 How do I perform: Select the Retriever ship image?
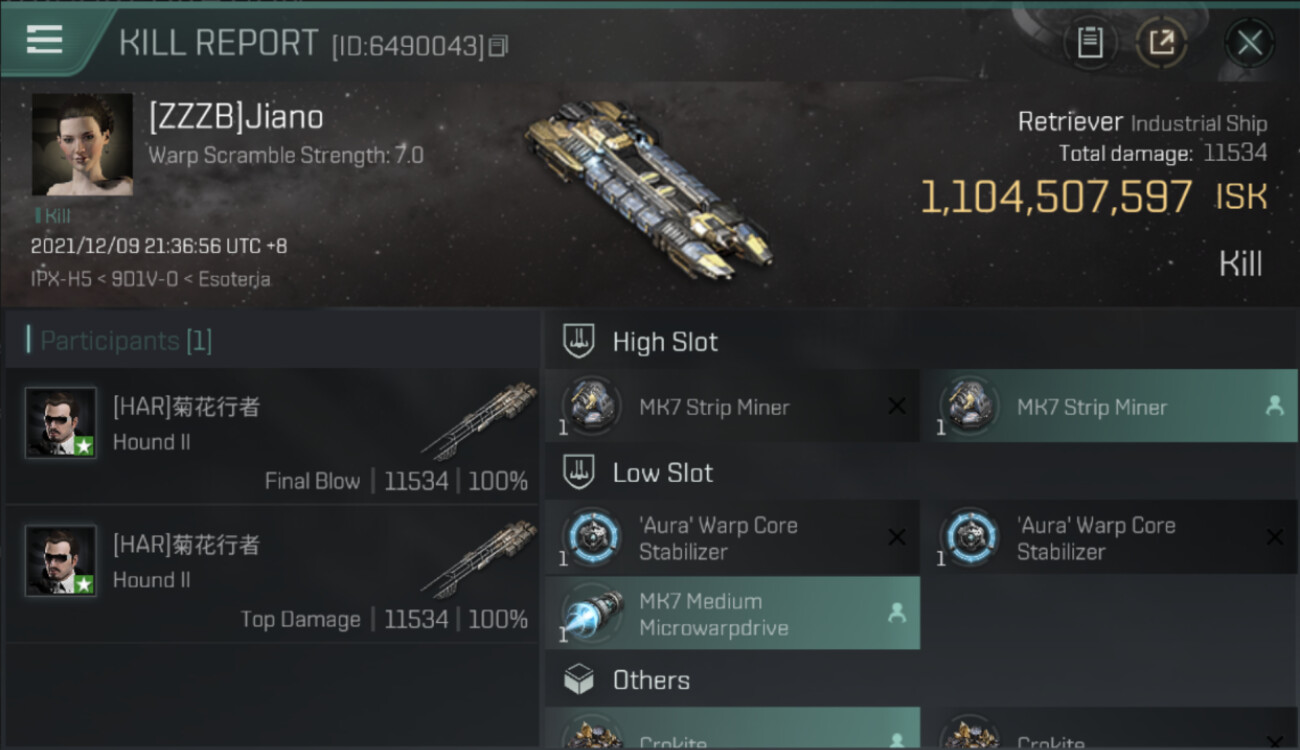pos(647,189)
